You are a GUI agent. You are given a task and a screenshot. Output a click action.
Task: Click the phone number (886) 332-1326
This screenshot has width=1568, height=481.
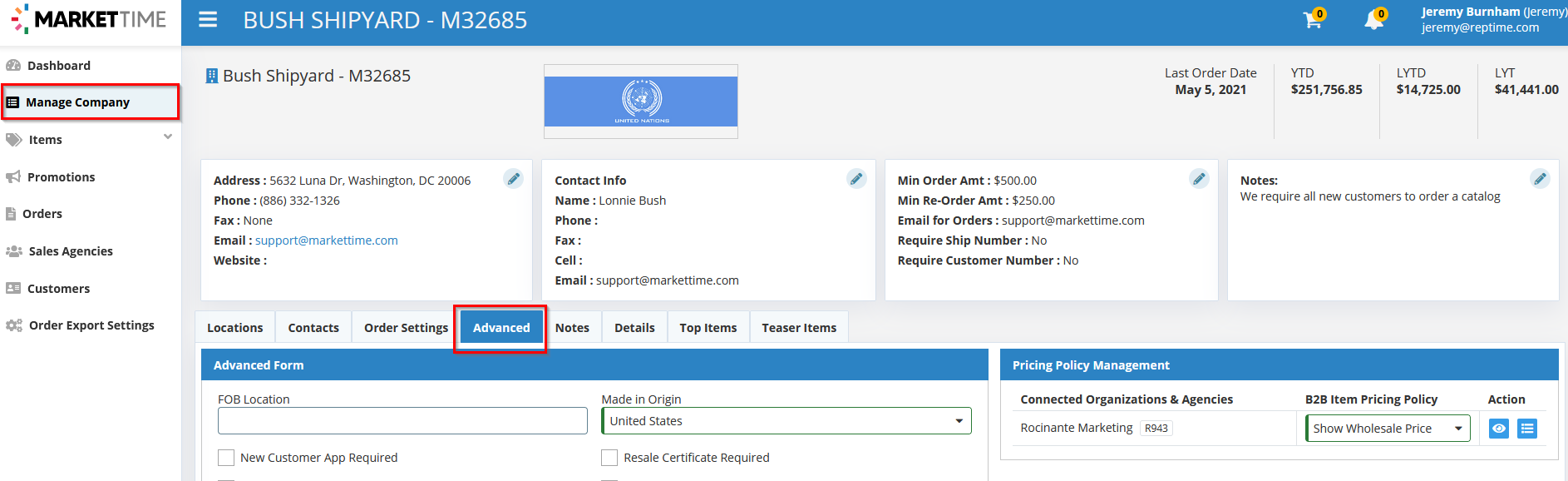click(x=299, y=201)
